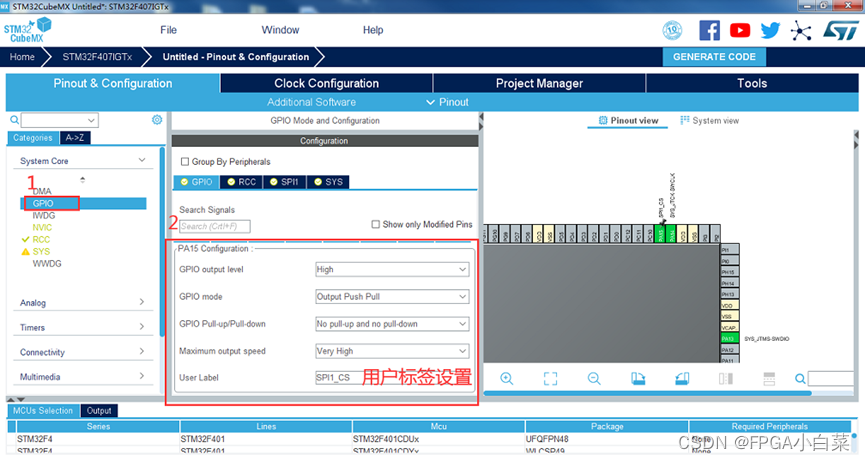Switch to System view
The image size is (865, 461).
[709, 120]
